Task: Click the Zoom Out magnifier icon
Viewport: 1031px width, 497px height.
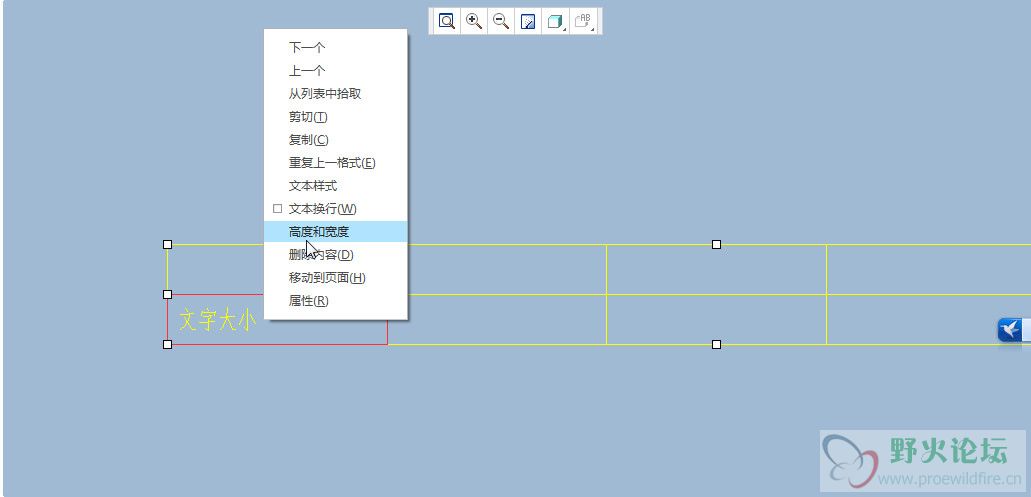Action: [501, 21]
